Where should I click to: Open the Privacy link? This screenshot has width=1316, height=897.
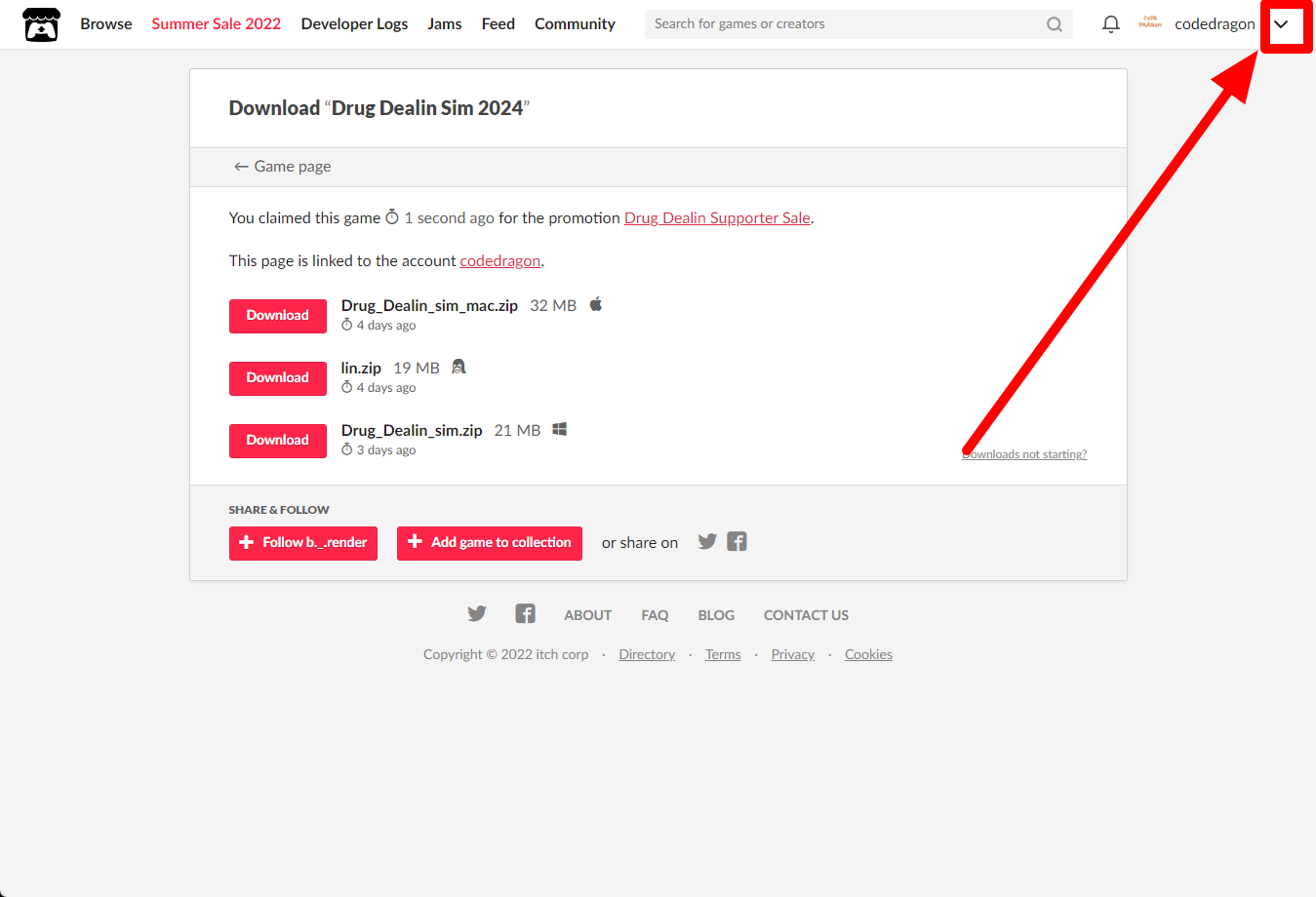click(792, 655)
